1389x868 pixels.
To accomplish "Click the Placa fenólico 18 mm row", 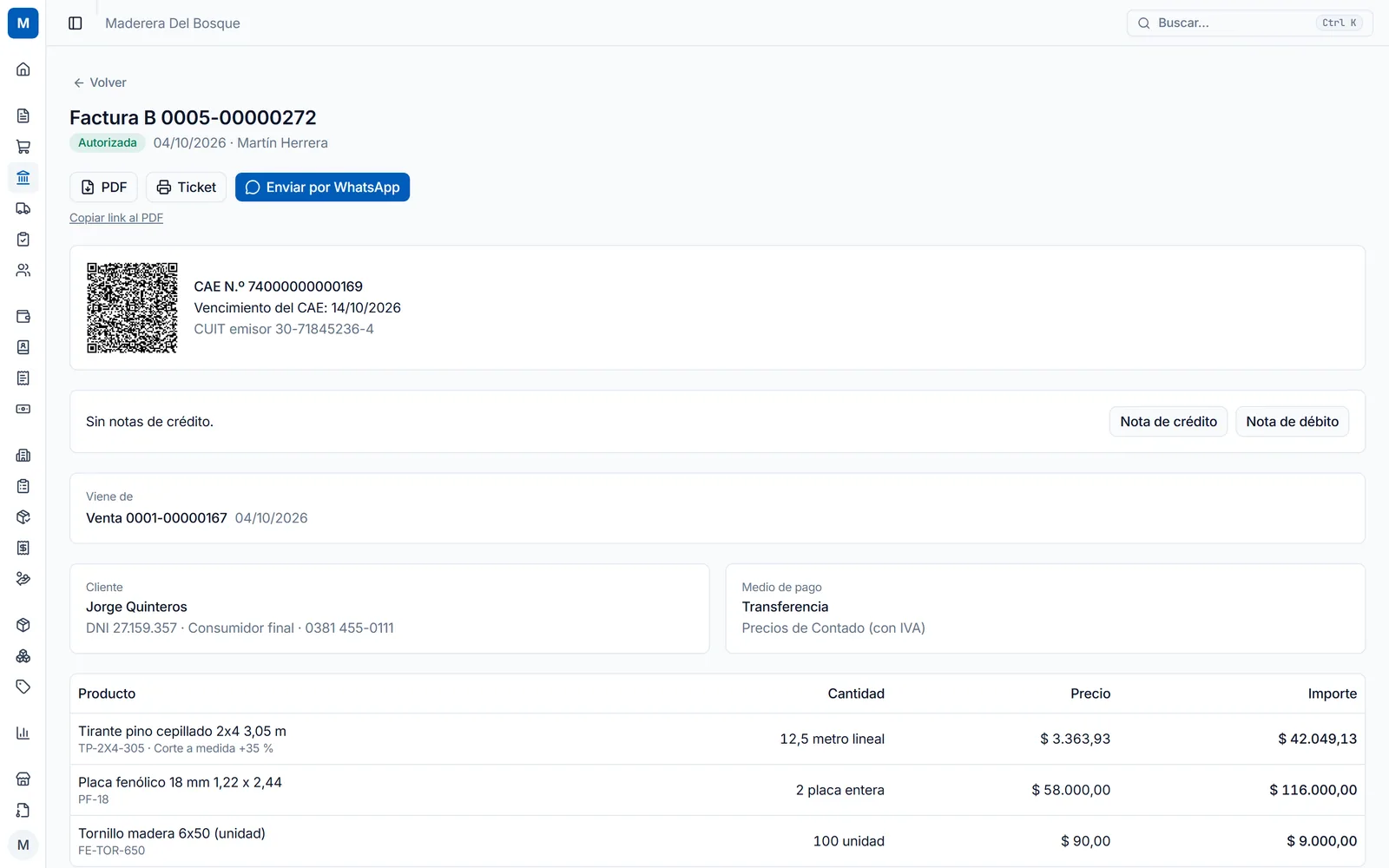I will click(x=717, y=790).
